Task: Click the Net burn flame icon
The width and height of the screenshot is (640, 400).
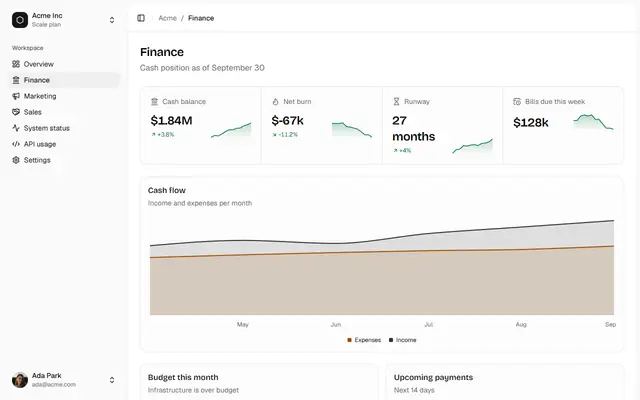Action: (275, 102)
